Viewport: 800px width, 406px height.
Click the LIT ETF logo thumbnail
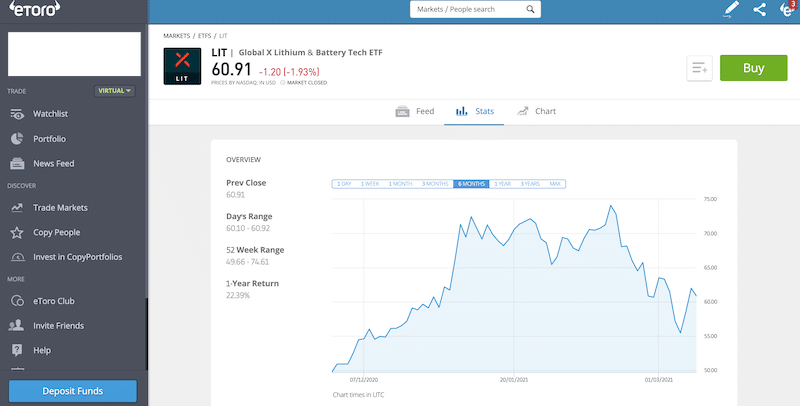pos(182,66)
